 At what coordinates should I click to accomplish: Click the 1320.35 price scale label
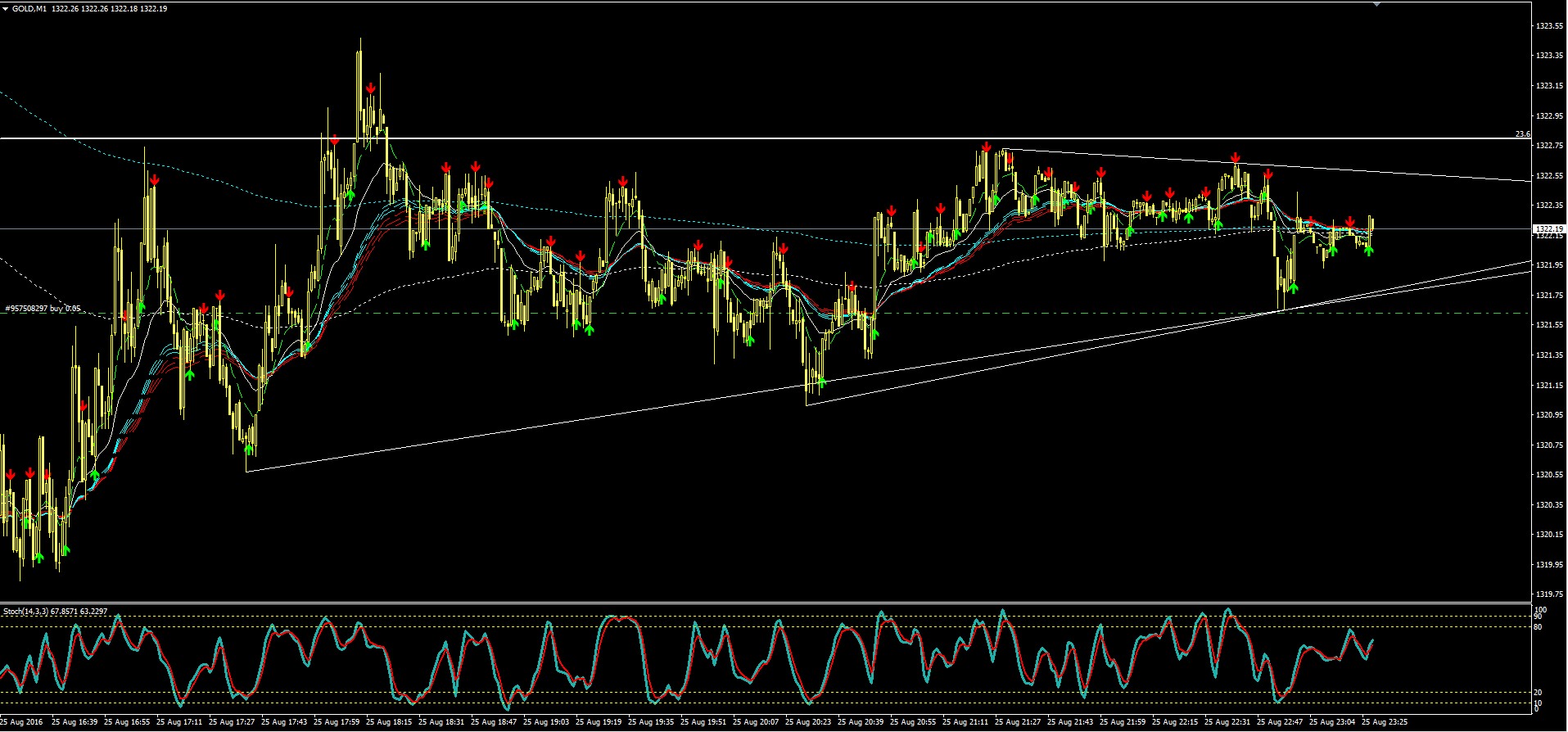(x=1550, y=505)
